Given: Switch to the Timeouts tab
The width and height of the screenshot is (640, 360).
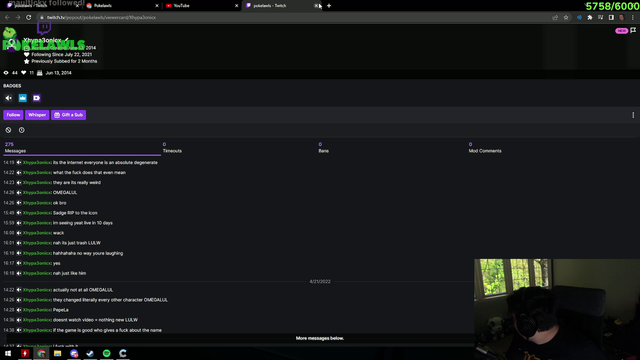Looking at the screenshot, I should point(172,148).
